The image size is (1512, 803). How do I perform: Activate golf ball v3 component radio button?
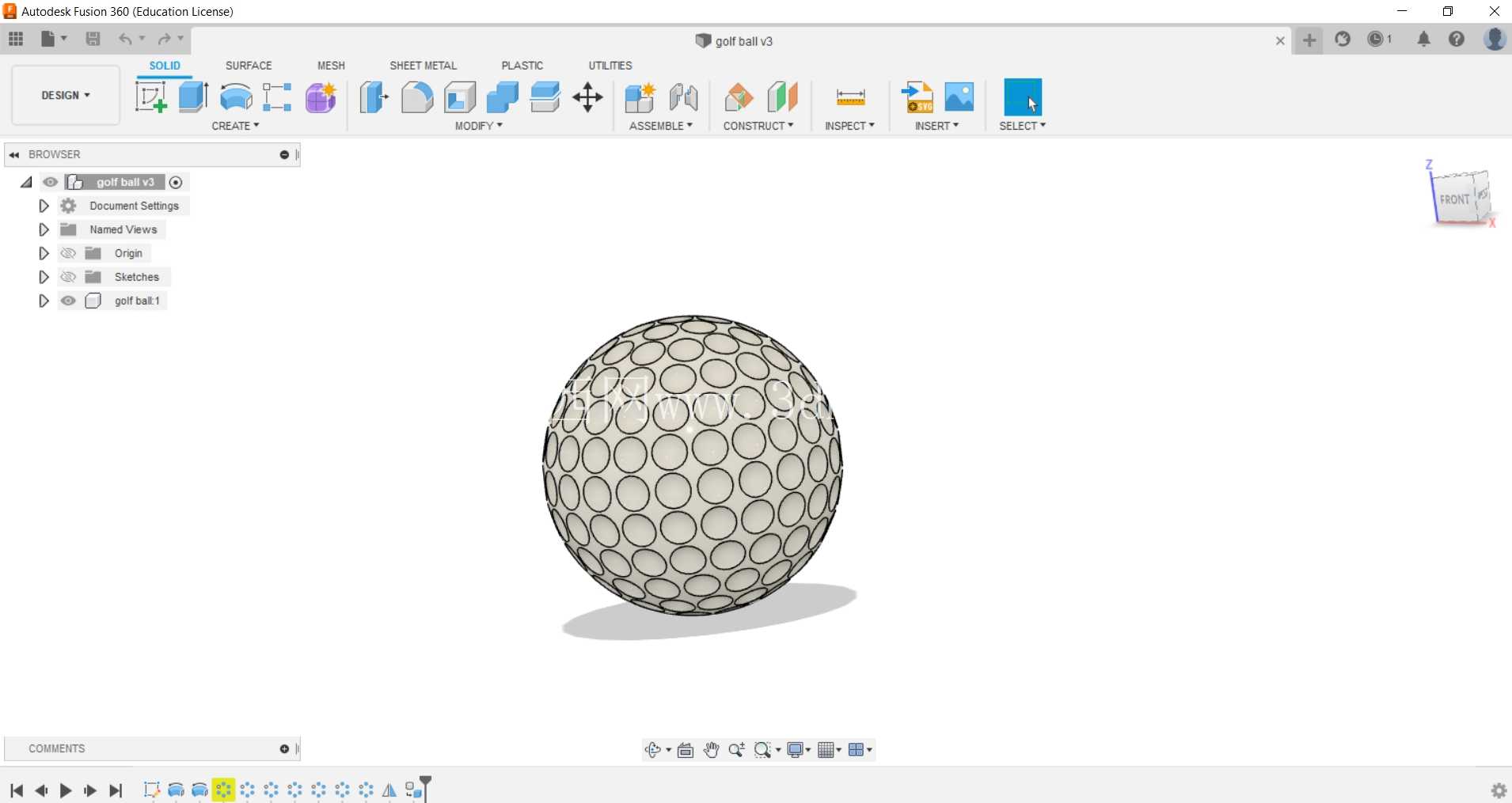coord(176,182)
